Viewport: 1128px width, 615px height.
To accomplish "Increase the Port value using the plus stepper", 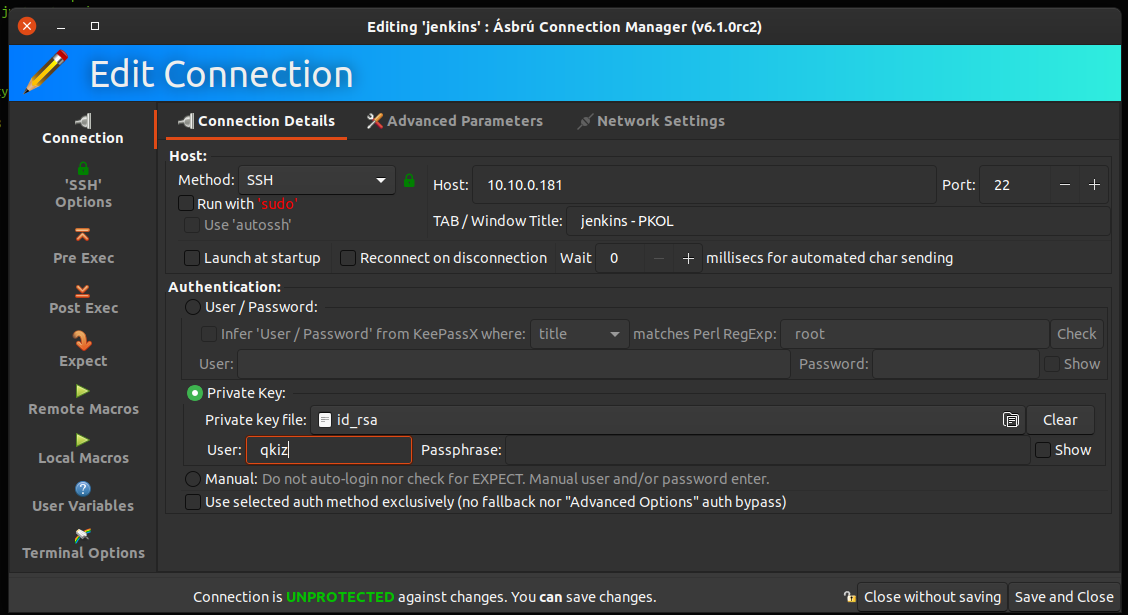I will point(1094,184).
